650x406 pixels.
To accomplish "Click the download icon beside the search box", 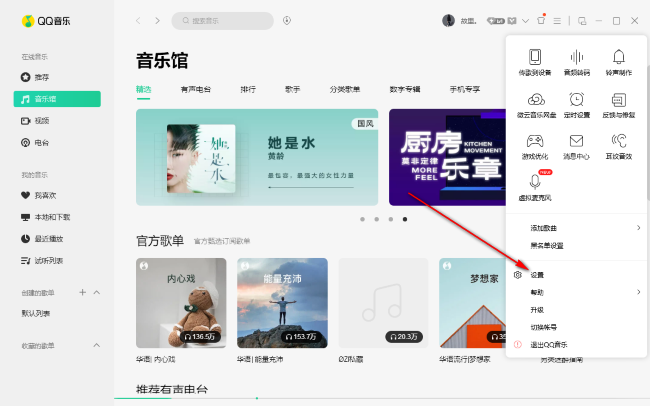I will [x=287, y=20].
